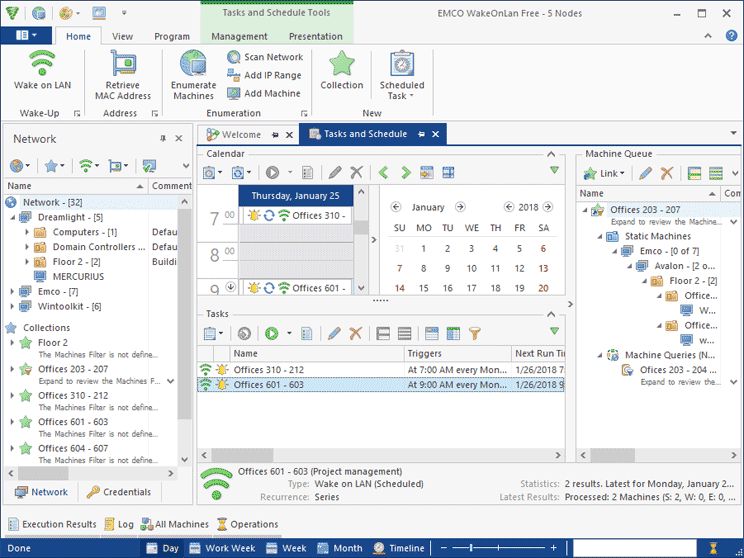This screenshot has width=744, height=558.
Task: Switch to the Management ribbon tab
Action: click(239, 36)
